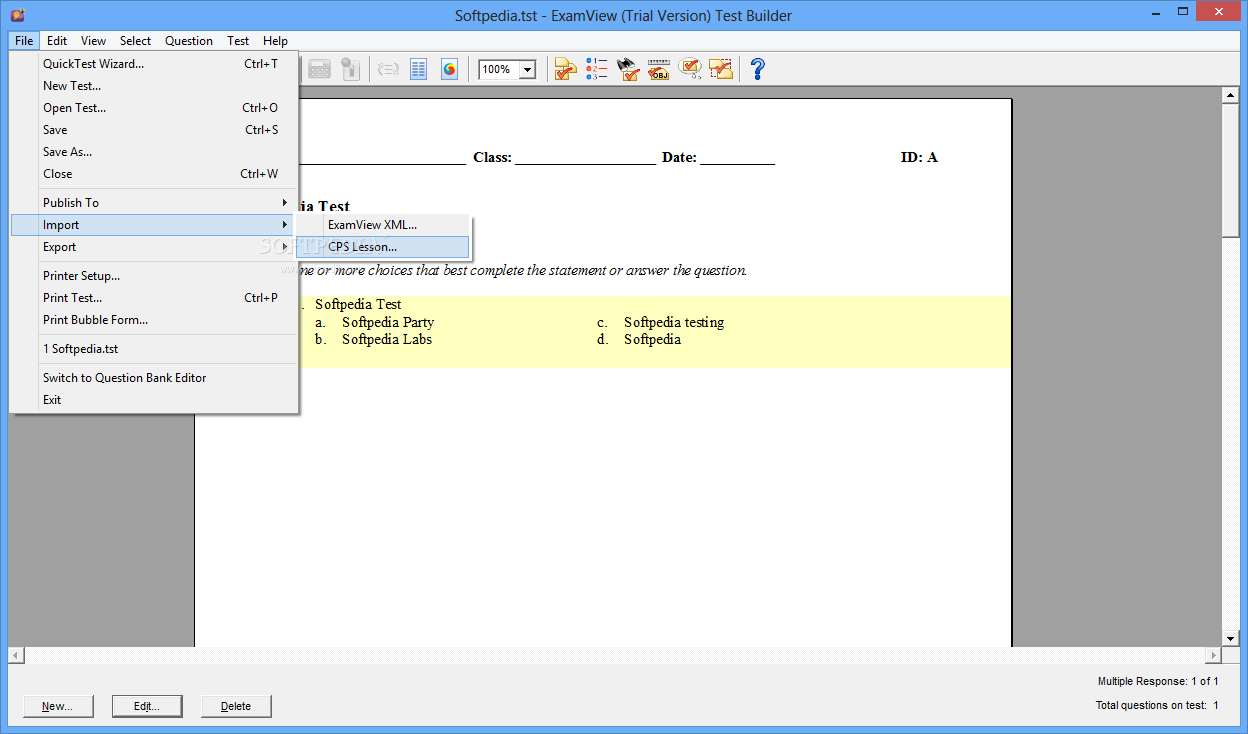Click the OBJ standard selection icon
This screenshot has width=1248, height=734.
pos(658,69)
